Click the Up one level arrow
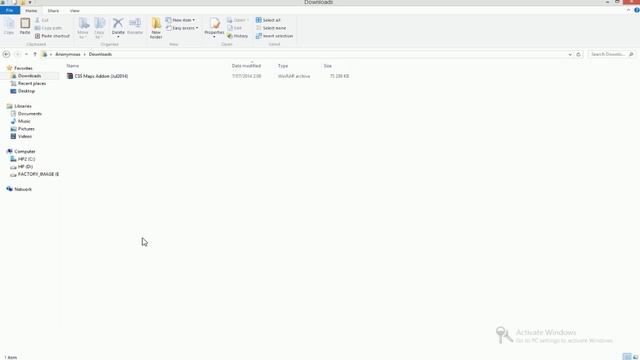Viewport: 640px width, 360px height. click(35, 54)
